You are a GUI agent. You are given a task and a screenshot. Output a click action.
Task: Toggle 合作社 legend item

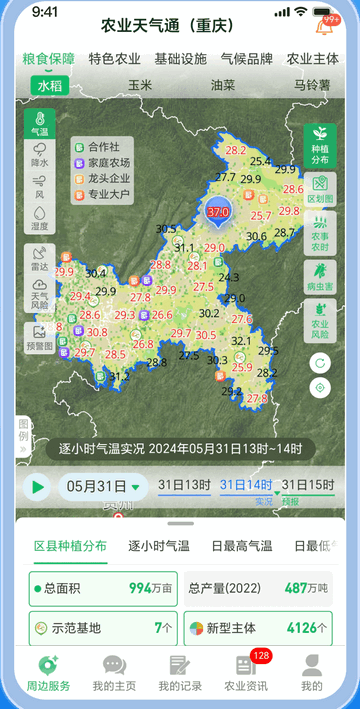pos(98,147)
